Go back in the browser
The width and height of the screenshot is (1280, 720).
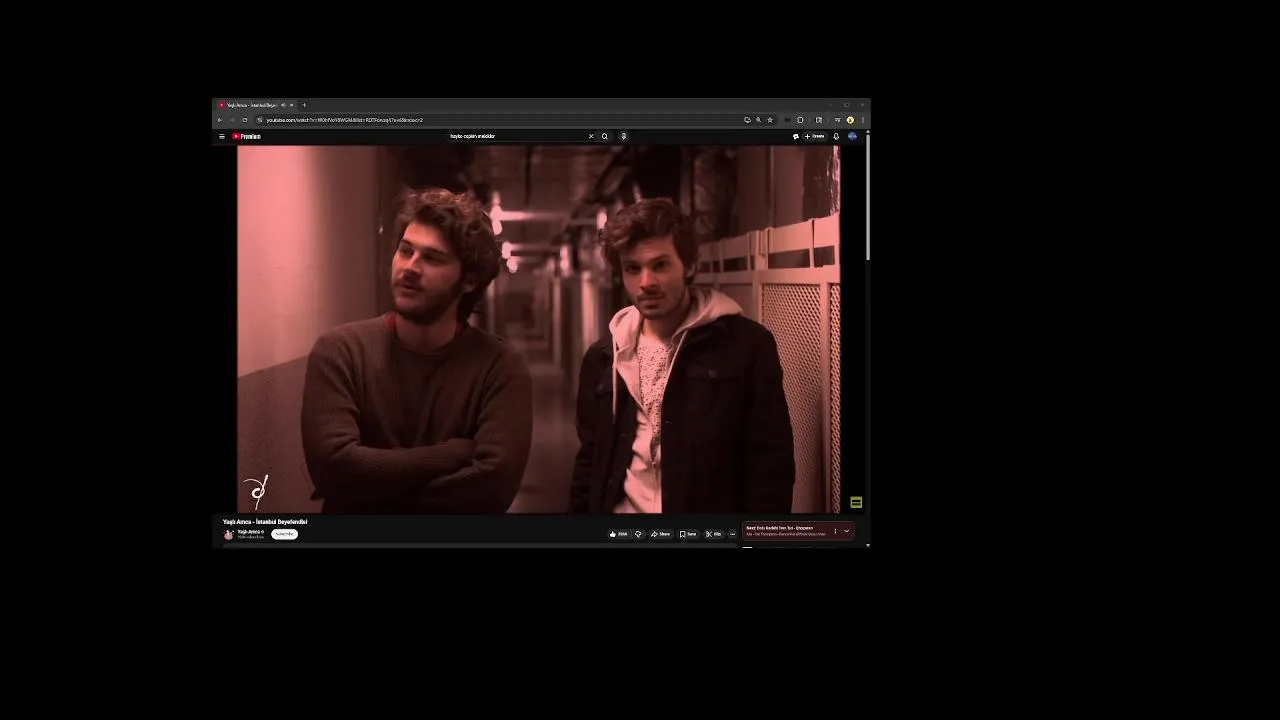[x=220, y=120]
